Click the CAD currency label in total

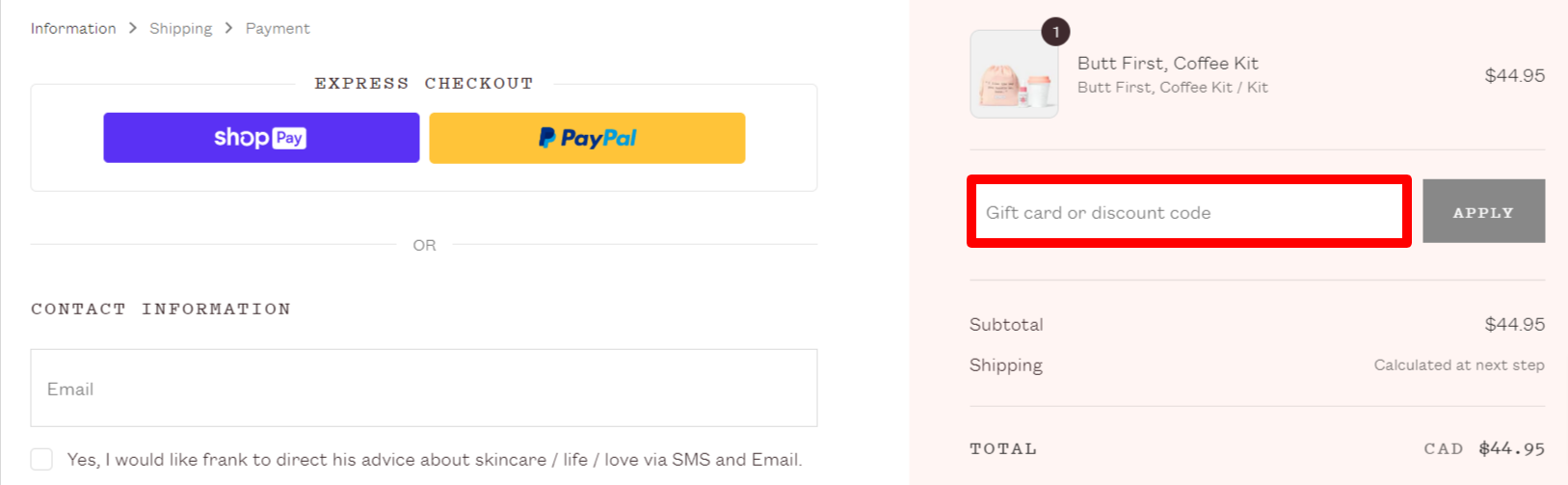pos(1444,448)
